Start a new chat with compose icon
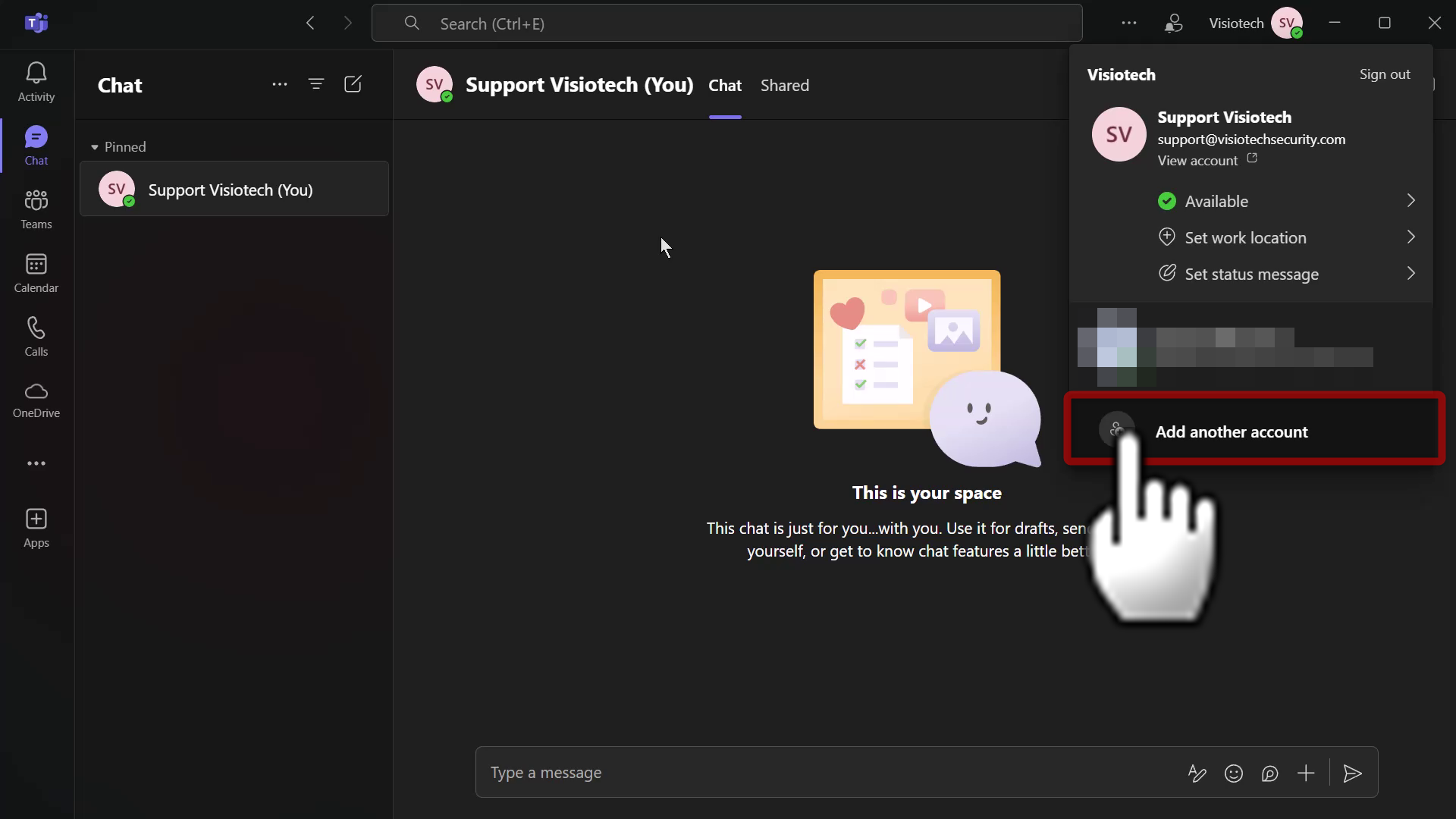Screen dimensions: 1456x819 (353, 84)
